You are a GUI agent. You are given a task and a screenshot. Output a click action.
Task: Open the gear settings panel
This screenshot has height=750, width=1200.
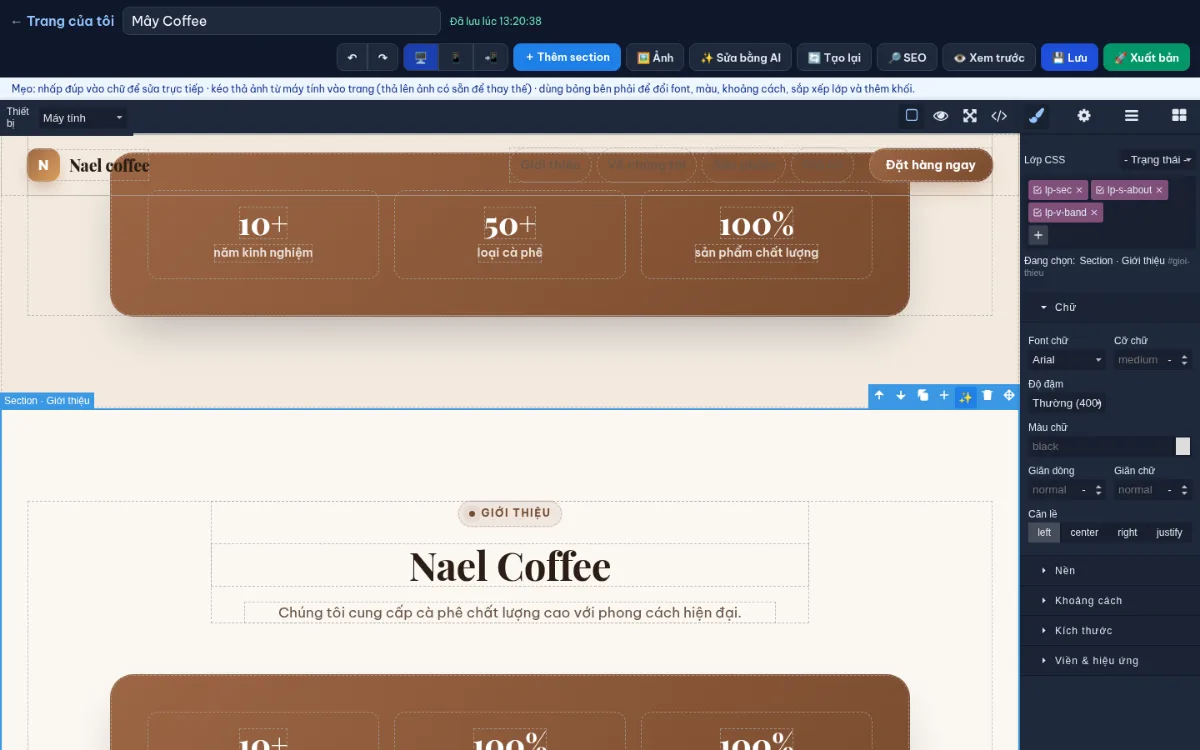pyautogui.click(x=1084, y=116)
